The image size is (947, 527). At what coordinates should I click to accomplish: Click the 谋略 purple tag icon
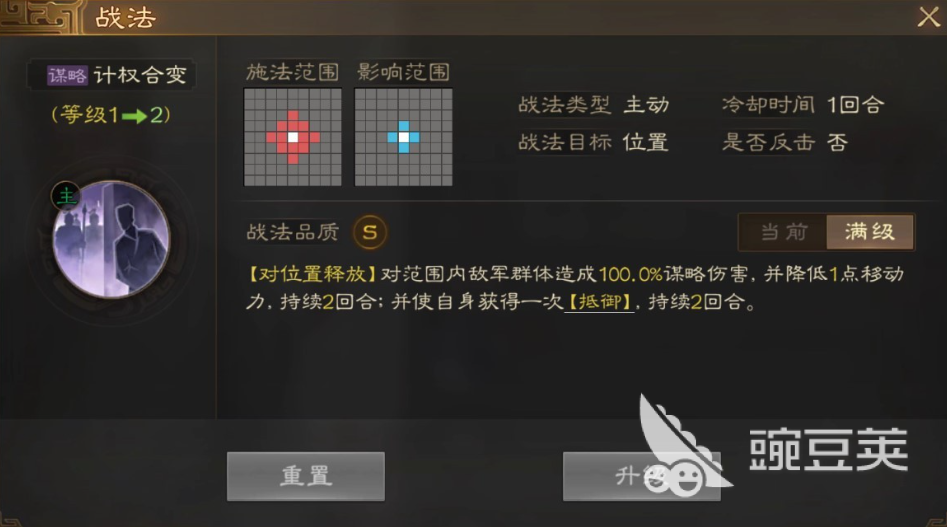67,75
